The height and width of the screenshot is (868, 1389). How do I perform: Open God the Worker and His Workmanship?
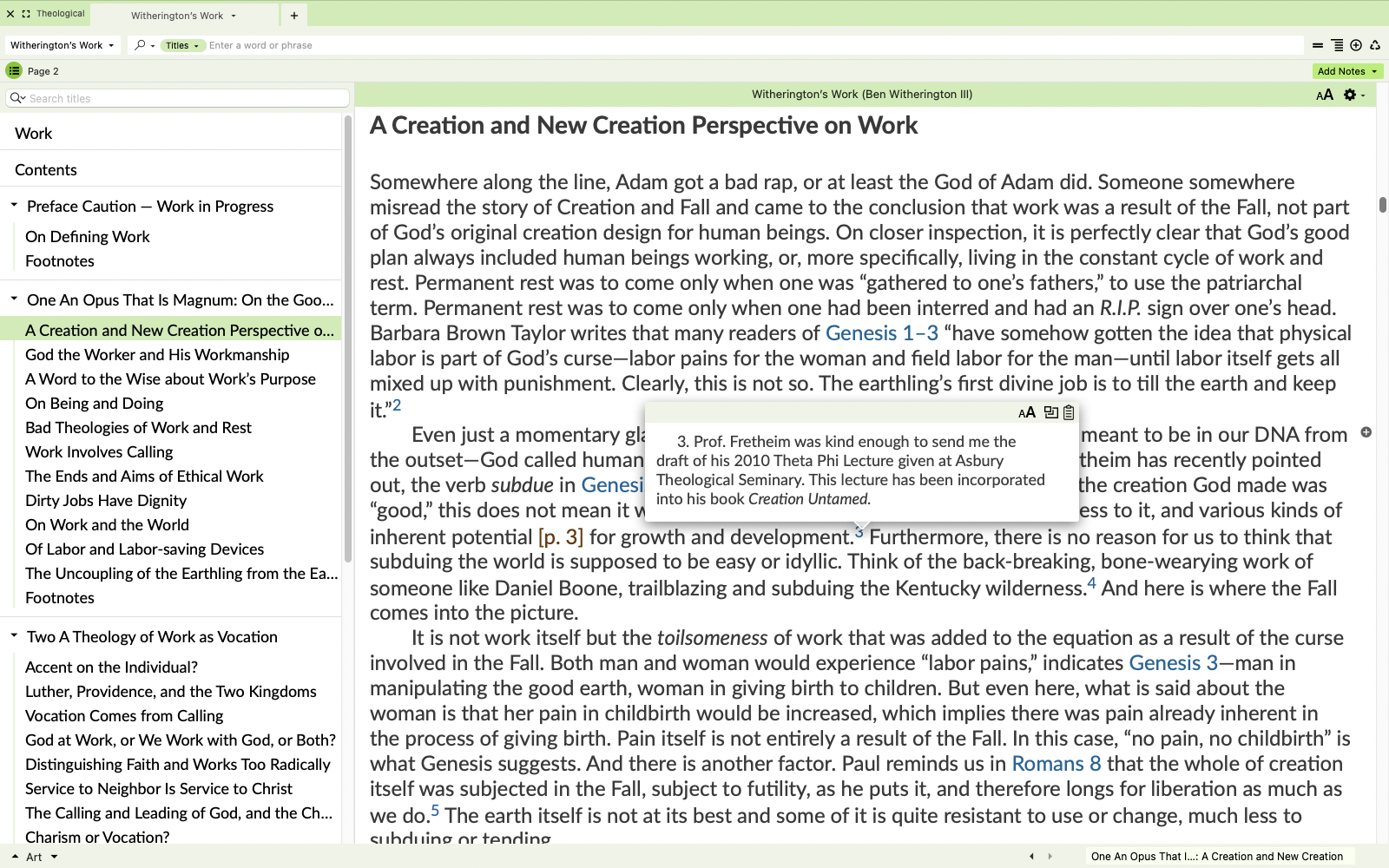(x=157, y=355)
